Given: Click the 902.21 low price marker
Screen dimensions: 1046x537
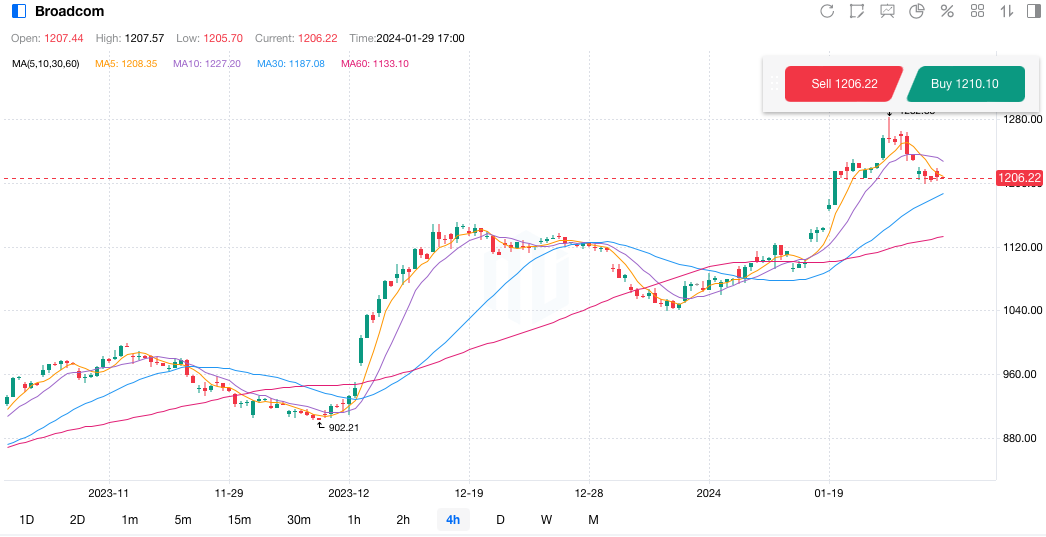Looking at the screenshot, I should pyautogui.click(x=343, y=427).
